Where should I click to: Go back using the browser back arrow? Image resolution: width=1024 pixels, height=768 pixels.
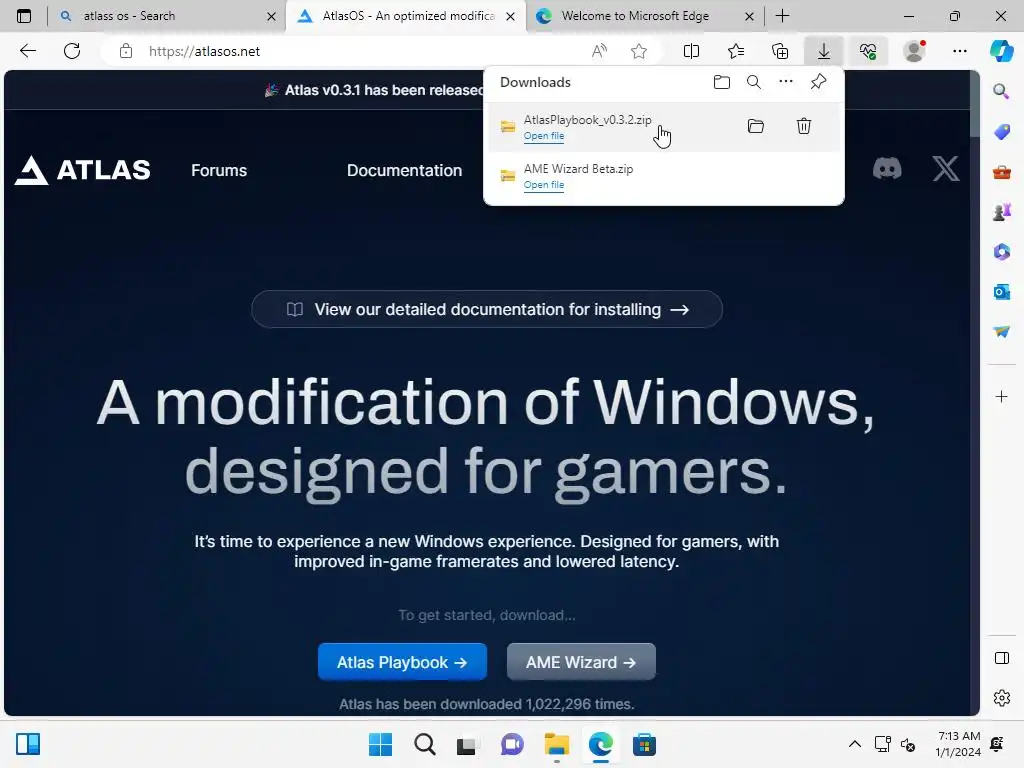tap(27, 51)
